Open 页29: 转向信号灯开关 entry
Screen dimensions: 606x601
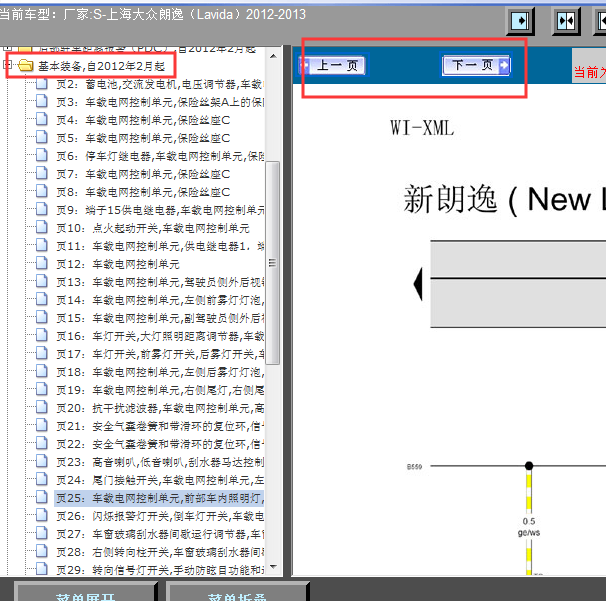(160, 570)
